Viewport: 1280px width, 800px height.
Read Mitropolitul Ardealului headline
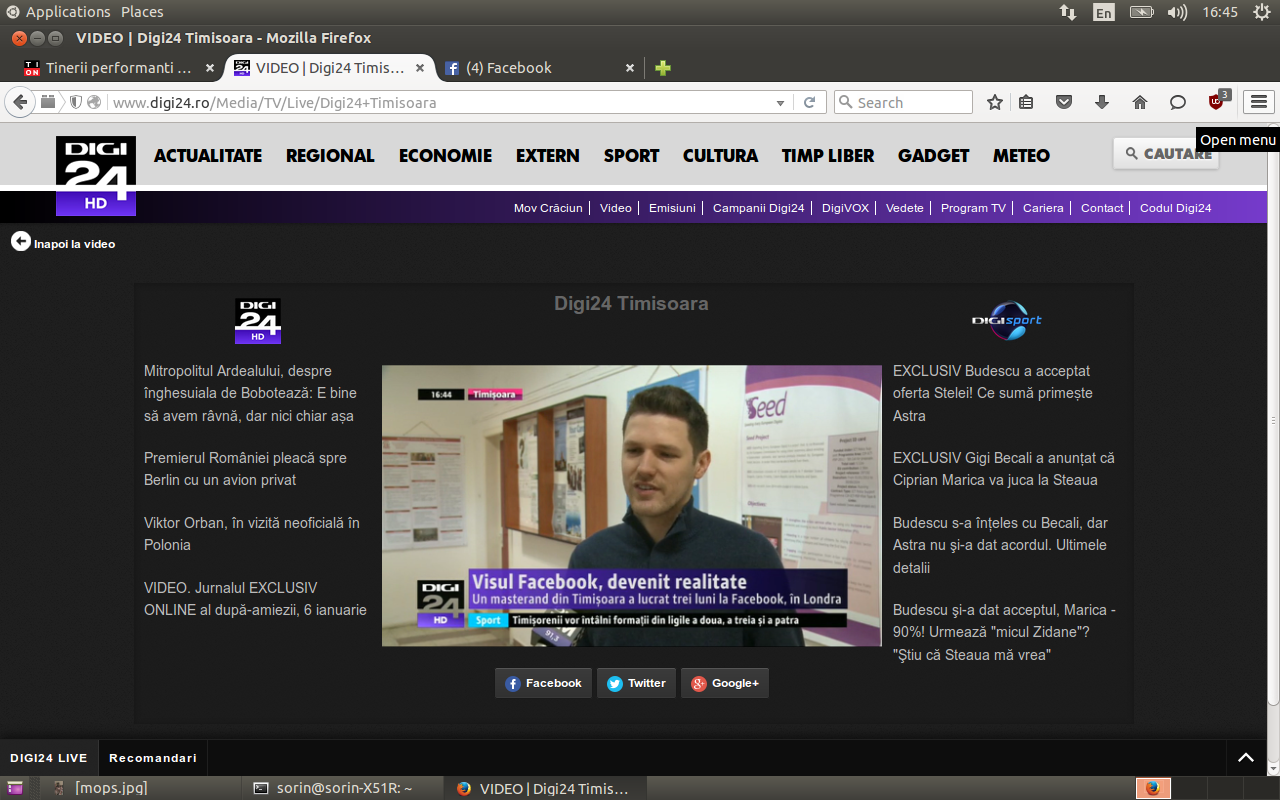point(250,393)
